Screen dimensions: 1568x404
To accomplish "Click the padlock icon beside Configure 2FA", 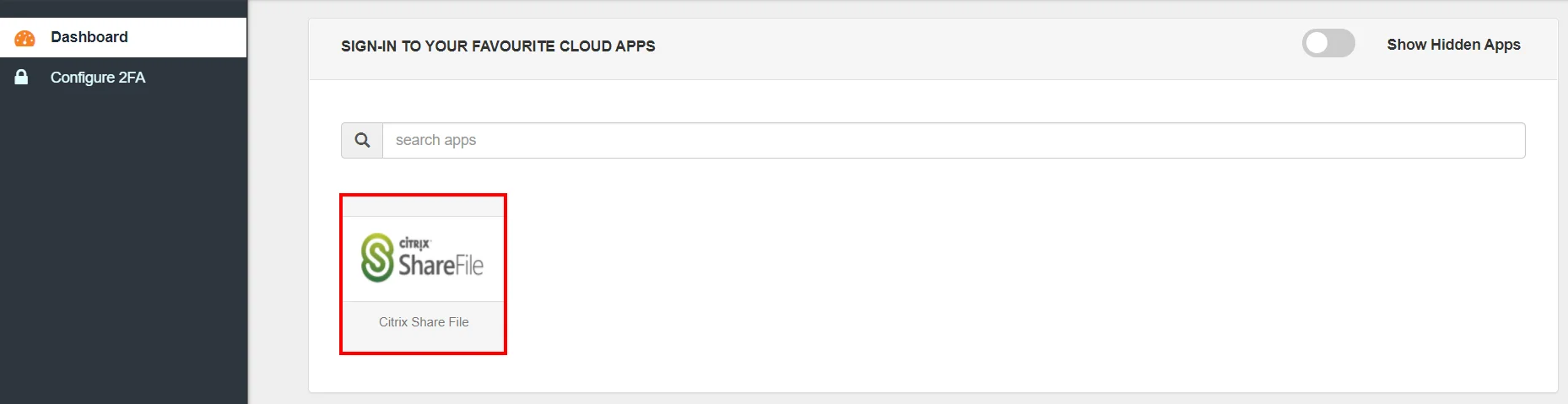I will pos(22,77).
